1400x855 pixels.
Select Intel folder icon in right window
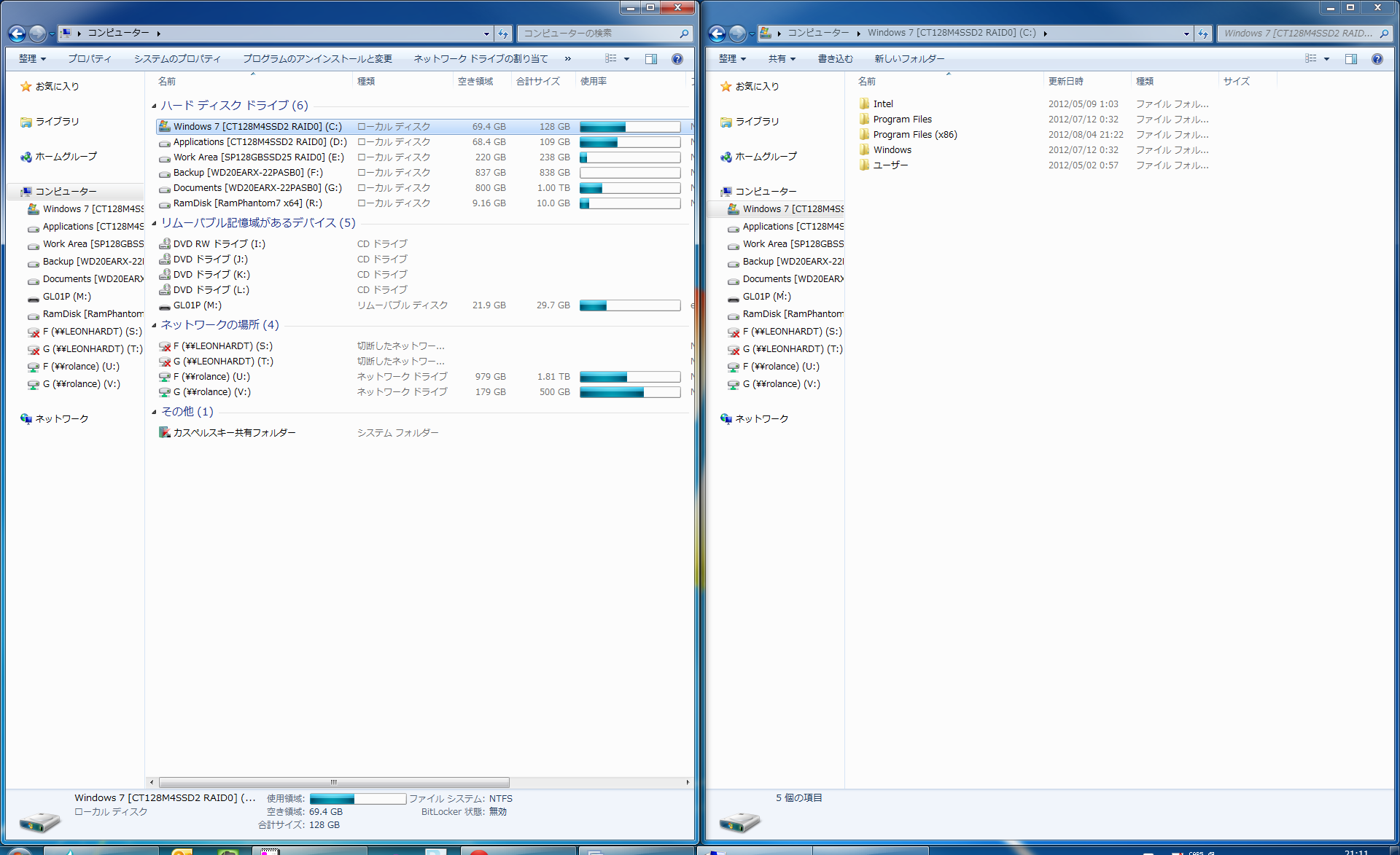(x=865, y=104)
